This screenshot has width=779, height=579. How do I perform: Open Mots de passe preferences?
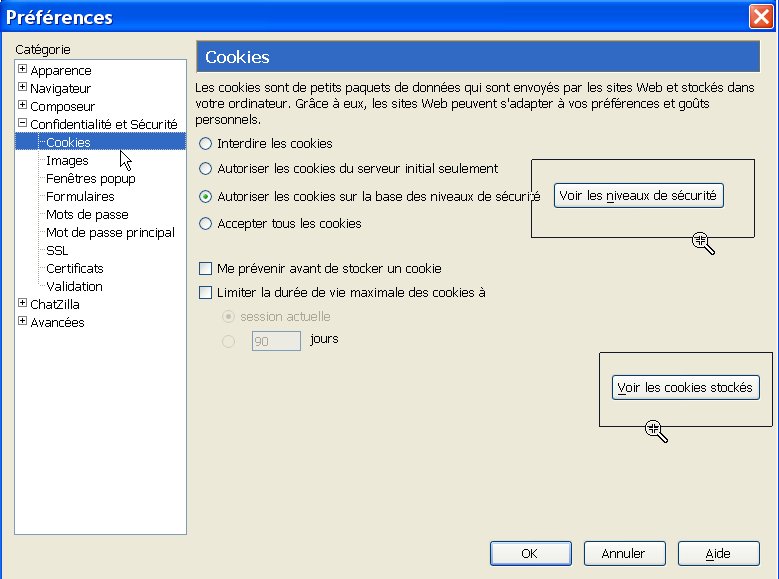[87, 214]
